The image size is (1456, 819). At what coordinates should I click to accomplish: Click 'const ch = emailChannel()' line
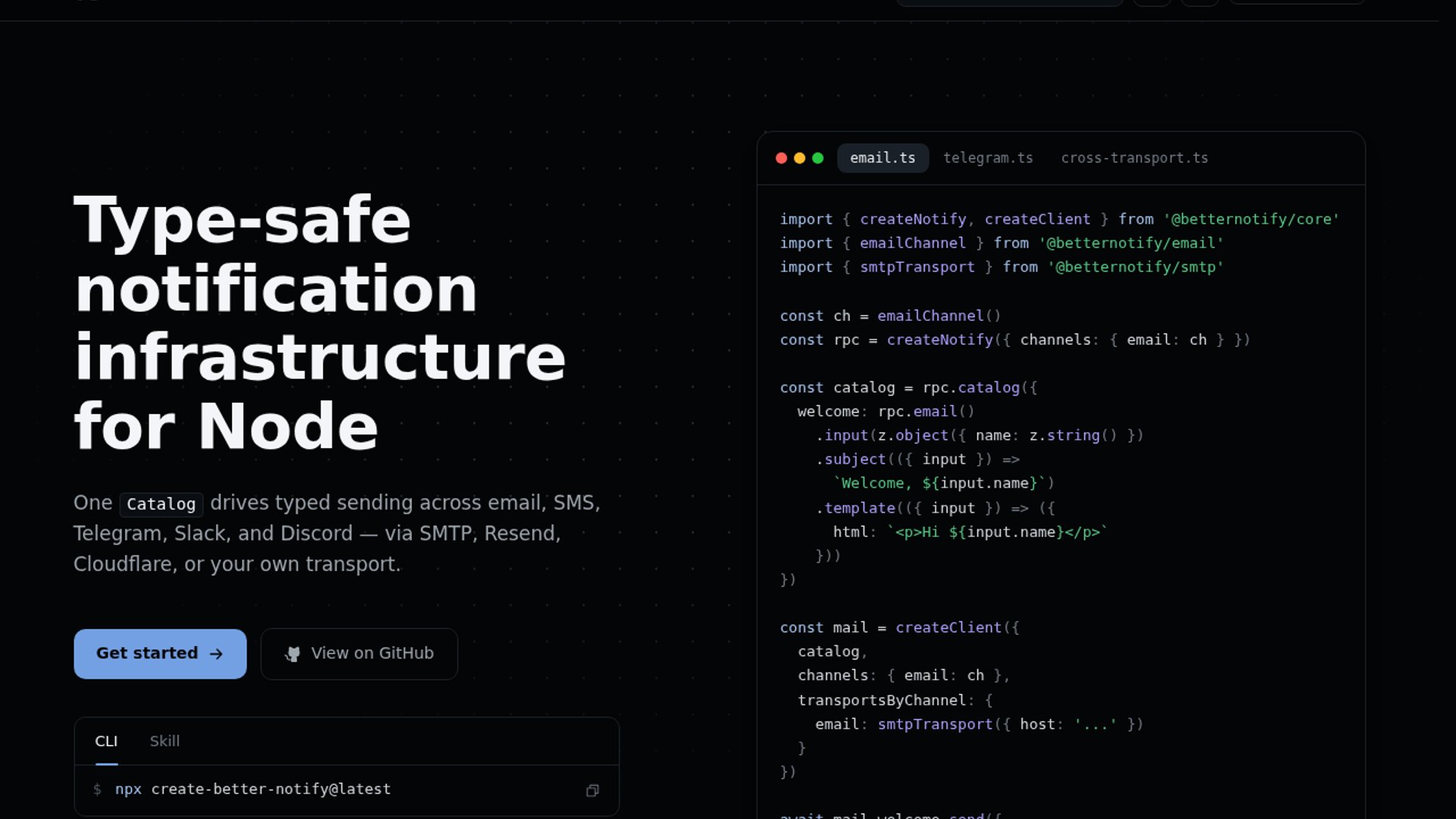click(890, 315)
